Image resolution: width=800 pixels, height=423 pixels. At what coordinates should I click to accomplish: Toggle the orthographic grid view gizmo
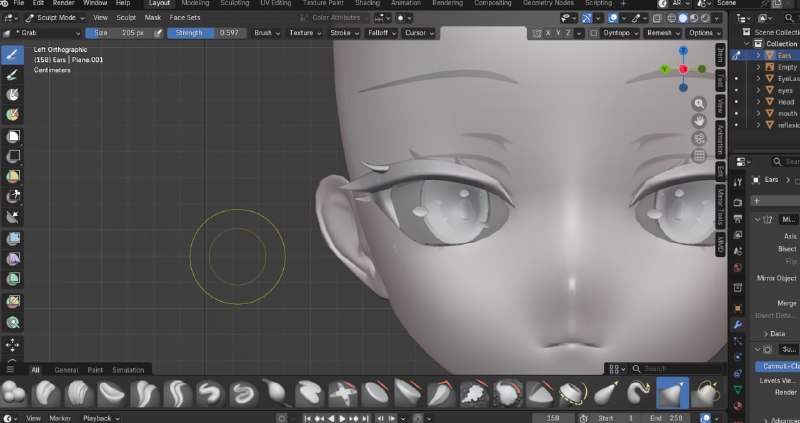point(699,156)
